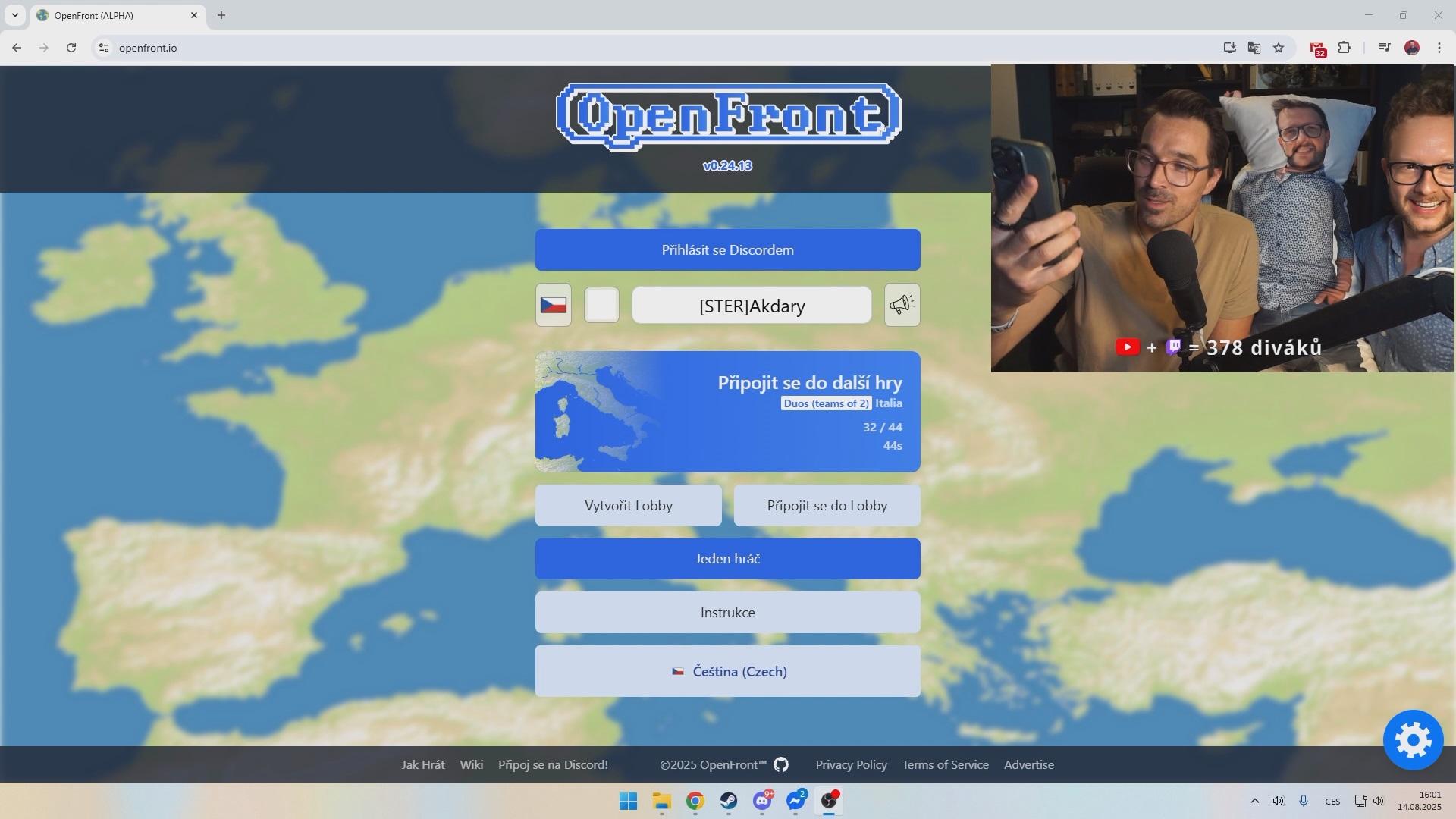This screenshot has width=1456, height=819.
Task: Reload the openfront.io page
Action: (x=71, y=48)
